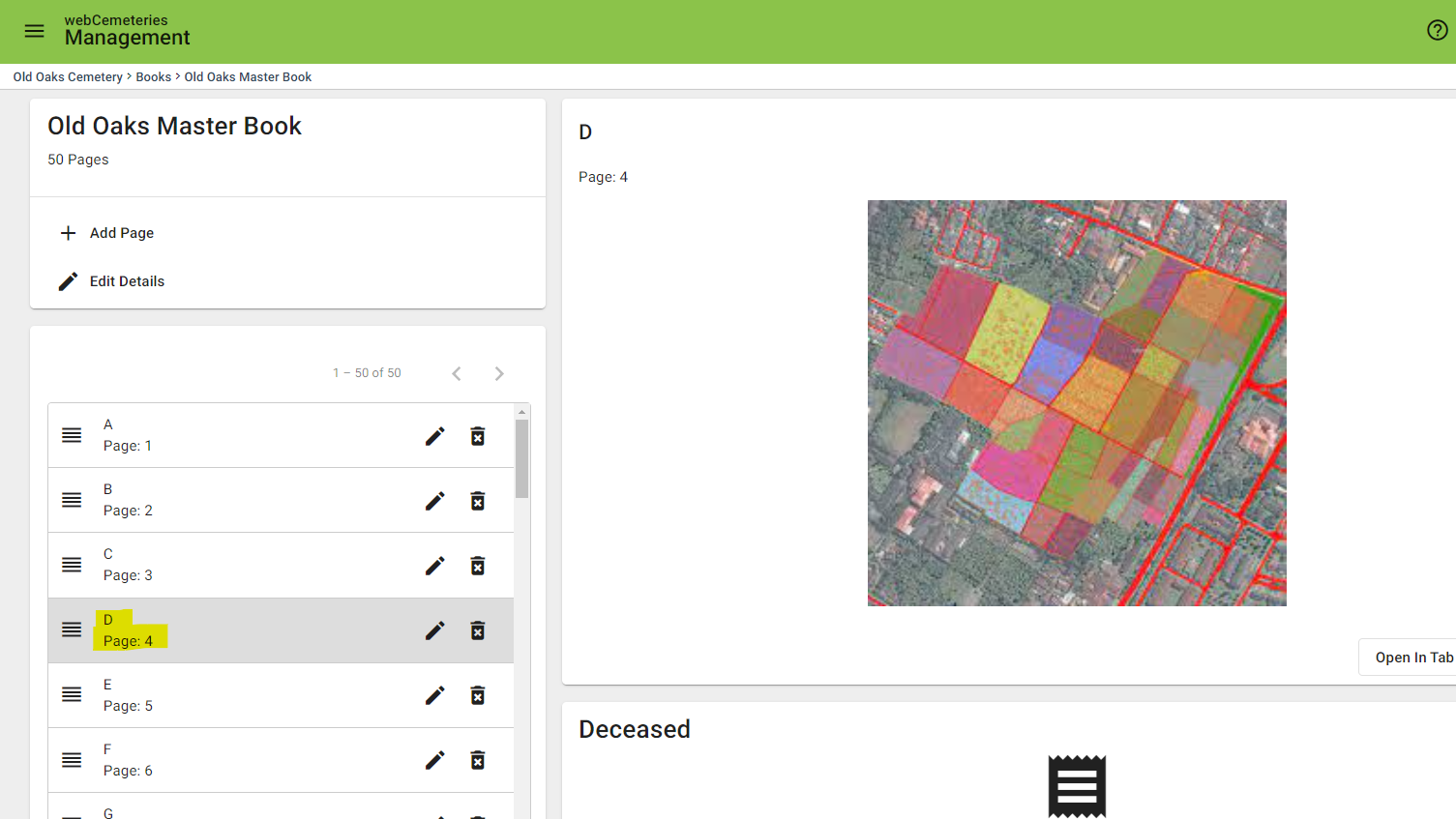Click the Old Oaks Master Book heading
The height and width of the screenshot is (819, 1456).
coord(174,126)
